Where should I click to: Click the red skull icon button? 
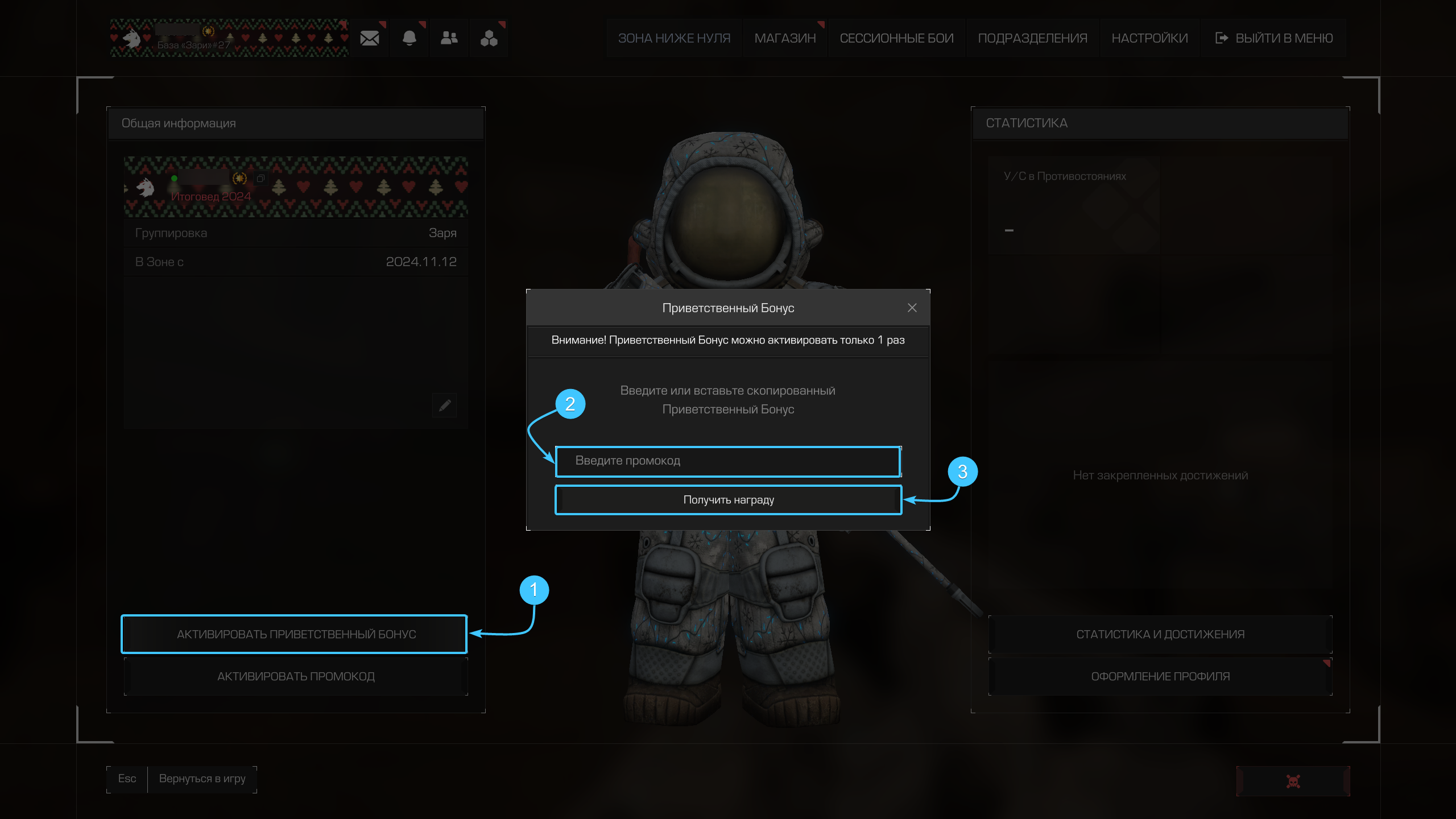coord(1293,781)
